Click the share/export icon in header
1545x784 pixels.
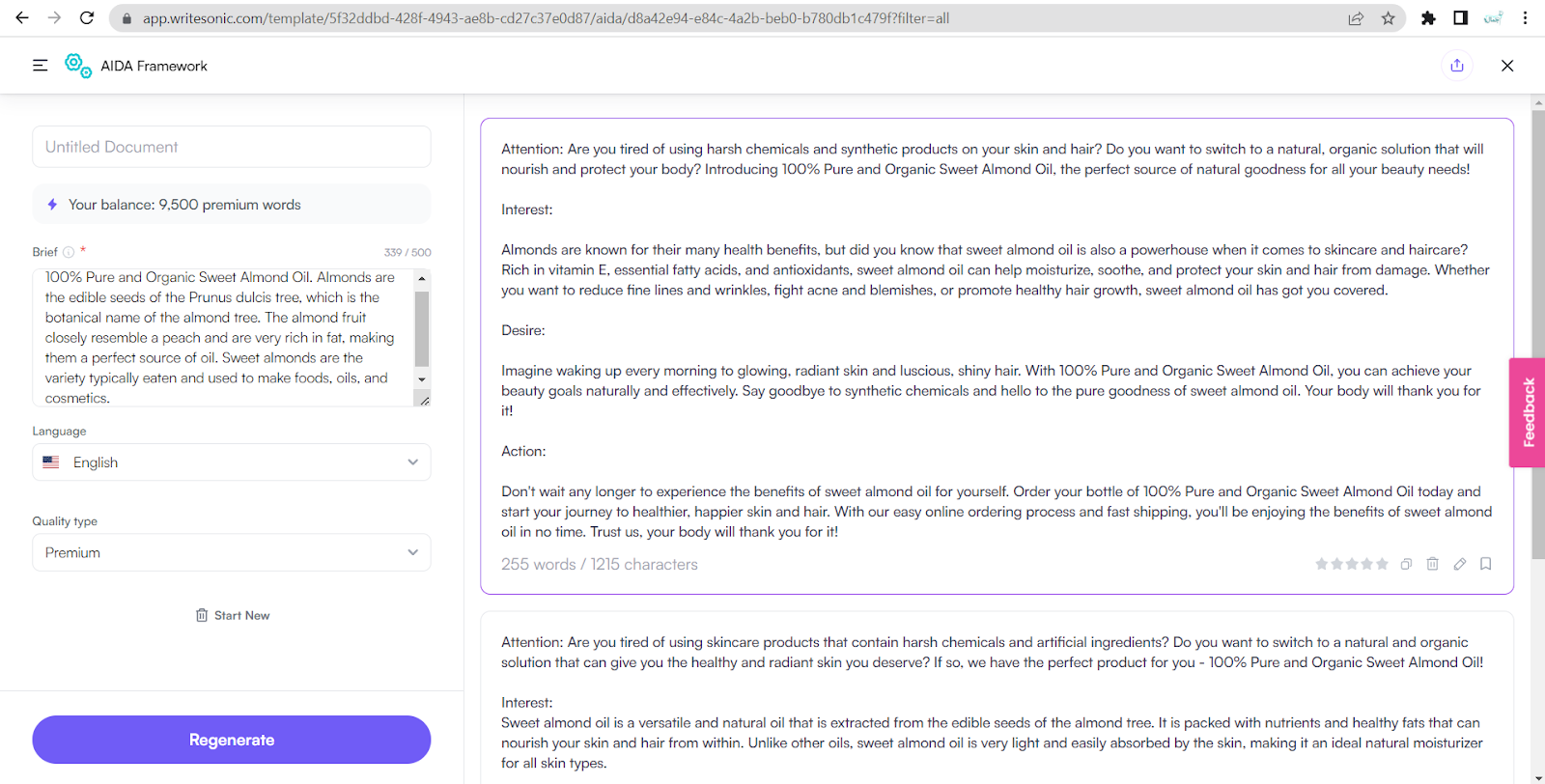(1456, 66)
